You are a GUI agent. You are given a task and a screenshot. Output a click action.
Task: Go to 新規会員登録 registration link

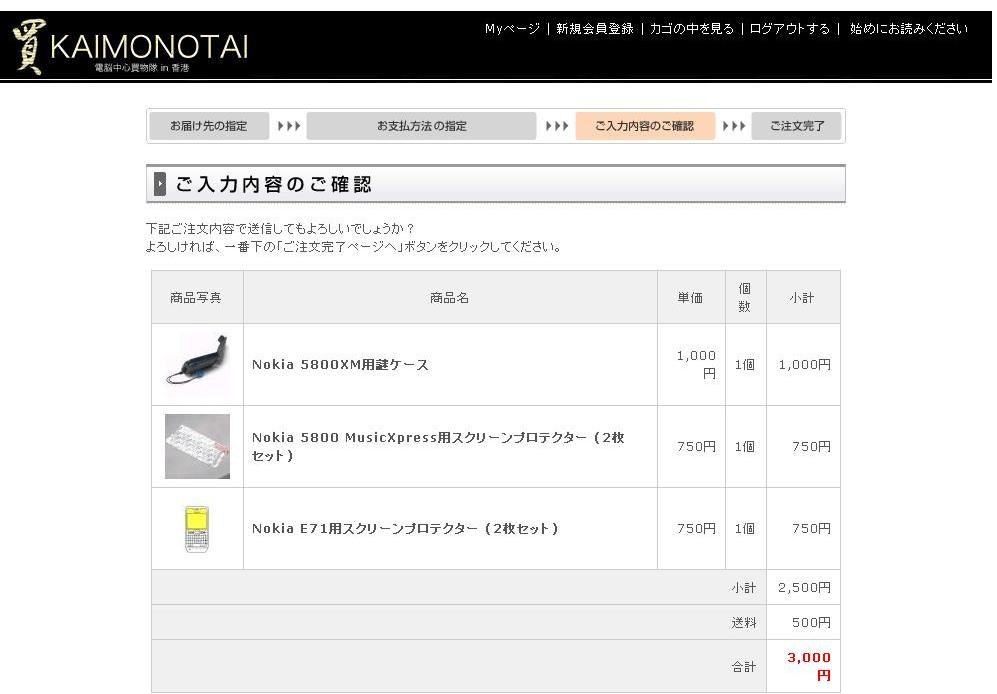(x=595, y=29)
